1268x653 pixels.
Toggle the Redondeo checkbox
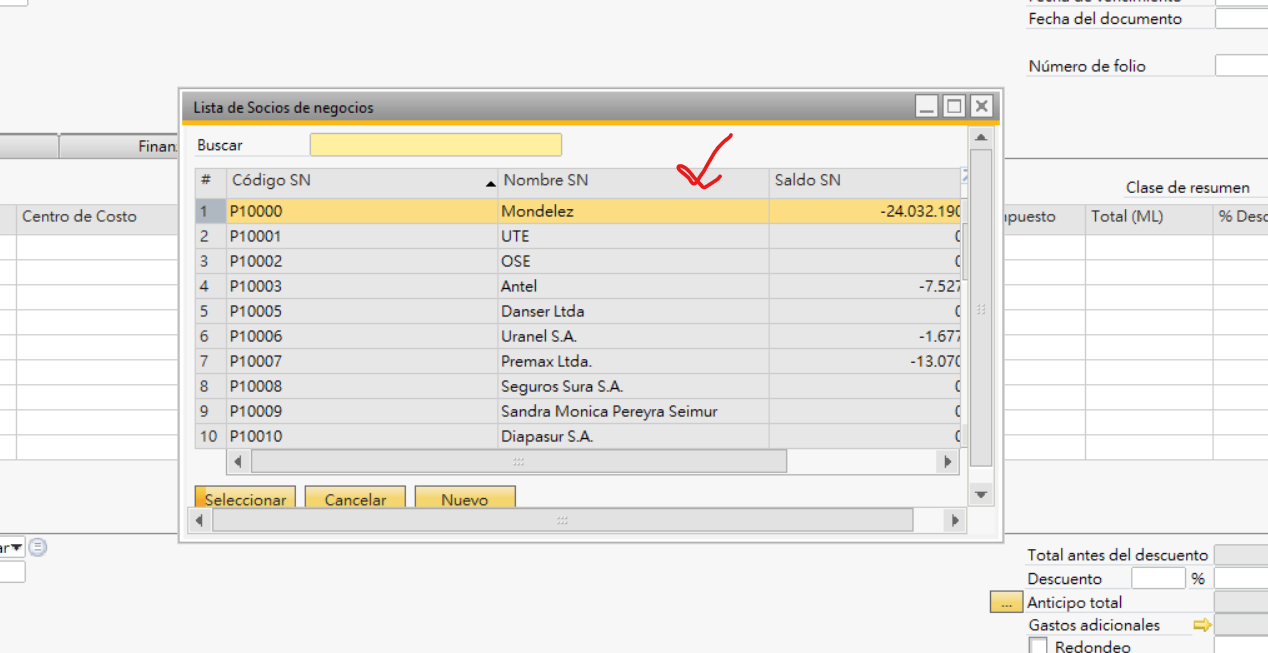[x=1038, y=646]
